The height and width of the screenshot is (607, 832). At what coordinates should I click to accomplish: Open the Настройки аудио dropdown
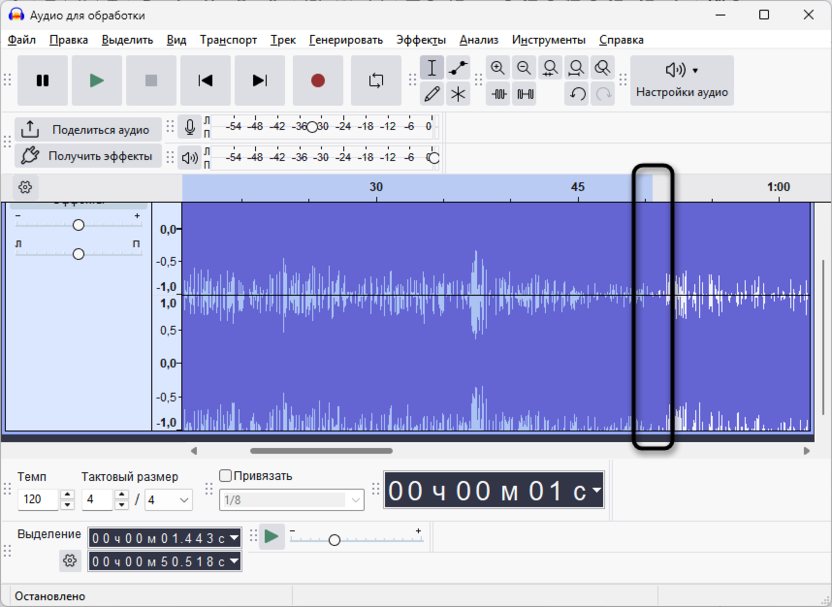(x=682, y=81)
